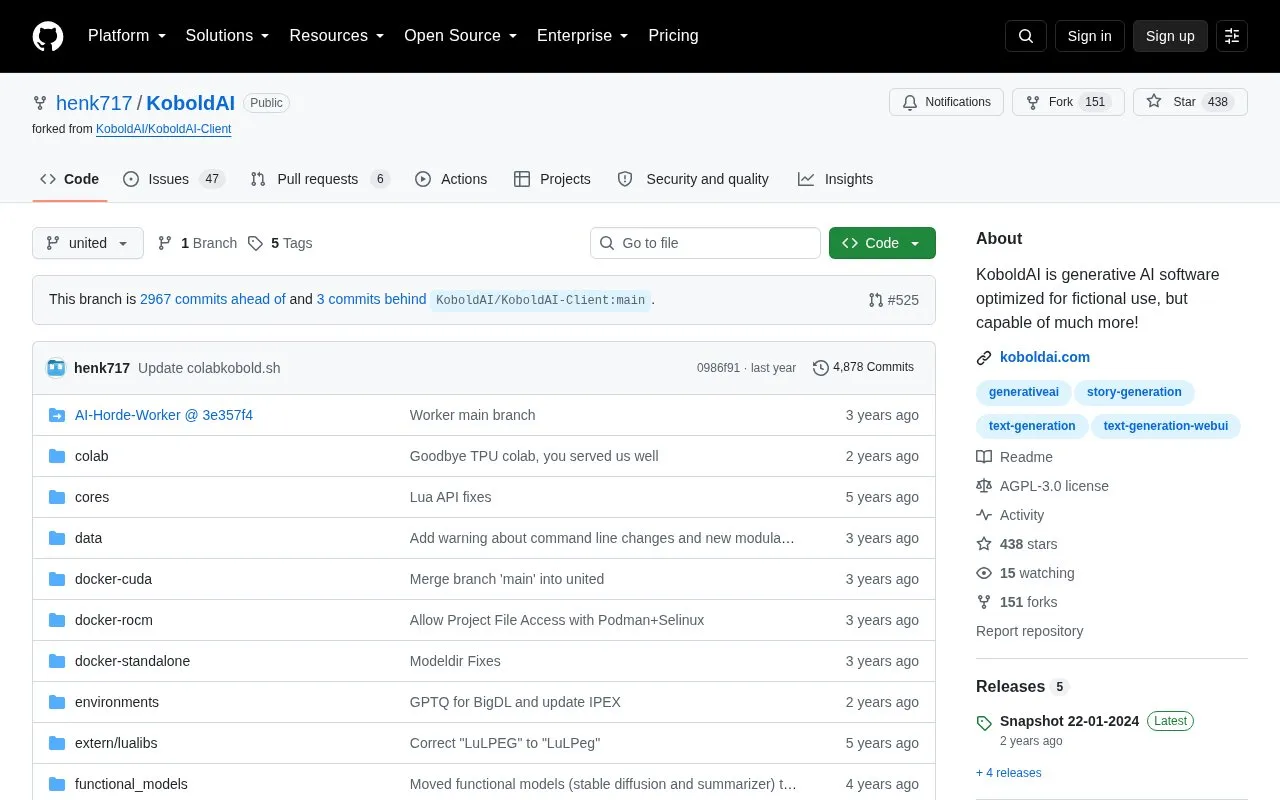Screen dimensions: 1280x800
Task: Select the generativeai topic tag
Action: [1023, 392]
